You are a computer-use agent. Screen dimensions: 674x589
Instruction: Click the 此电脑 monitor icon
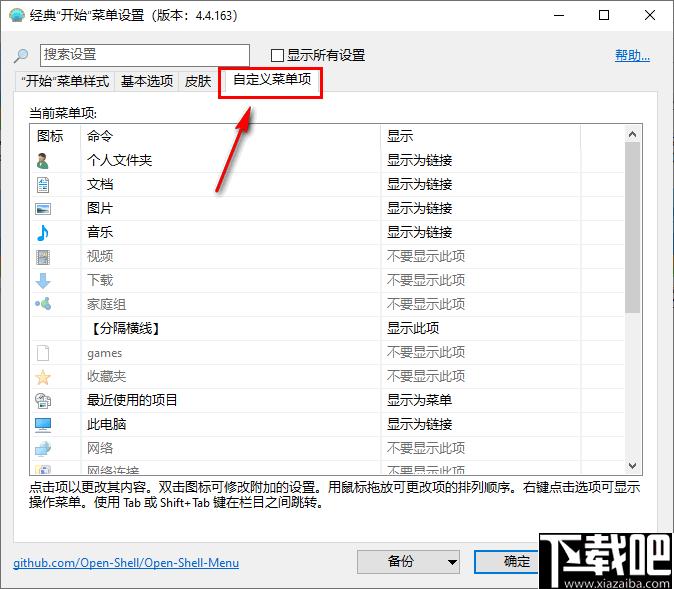(x=43, y=425)
